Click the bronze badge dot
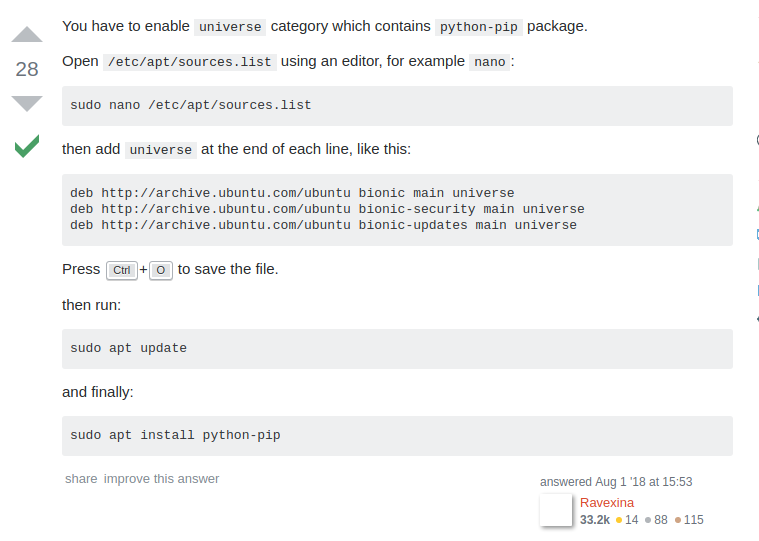 pyautogui.click(x=678, y=520)
